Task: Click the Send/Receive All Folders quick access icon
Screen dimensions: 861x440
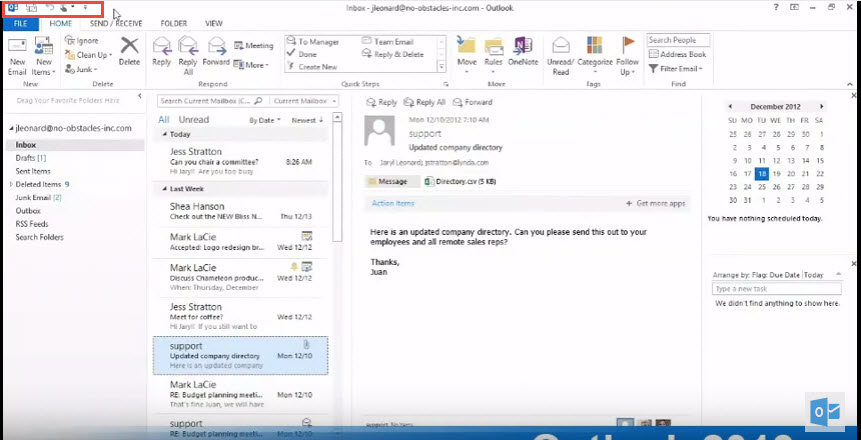Action: (31, 8)
